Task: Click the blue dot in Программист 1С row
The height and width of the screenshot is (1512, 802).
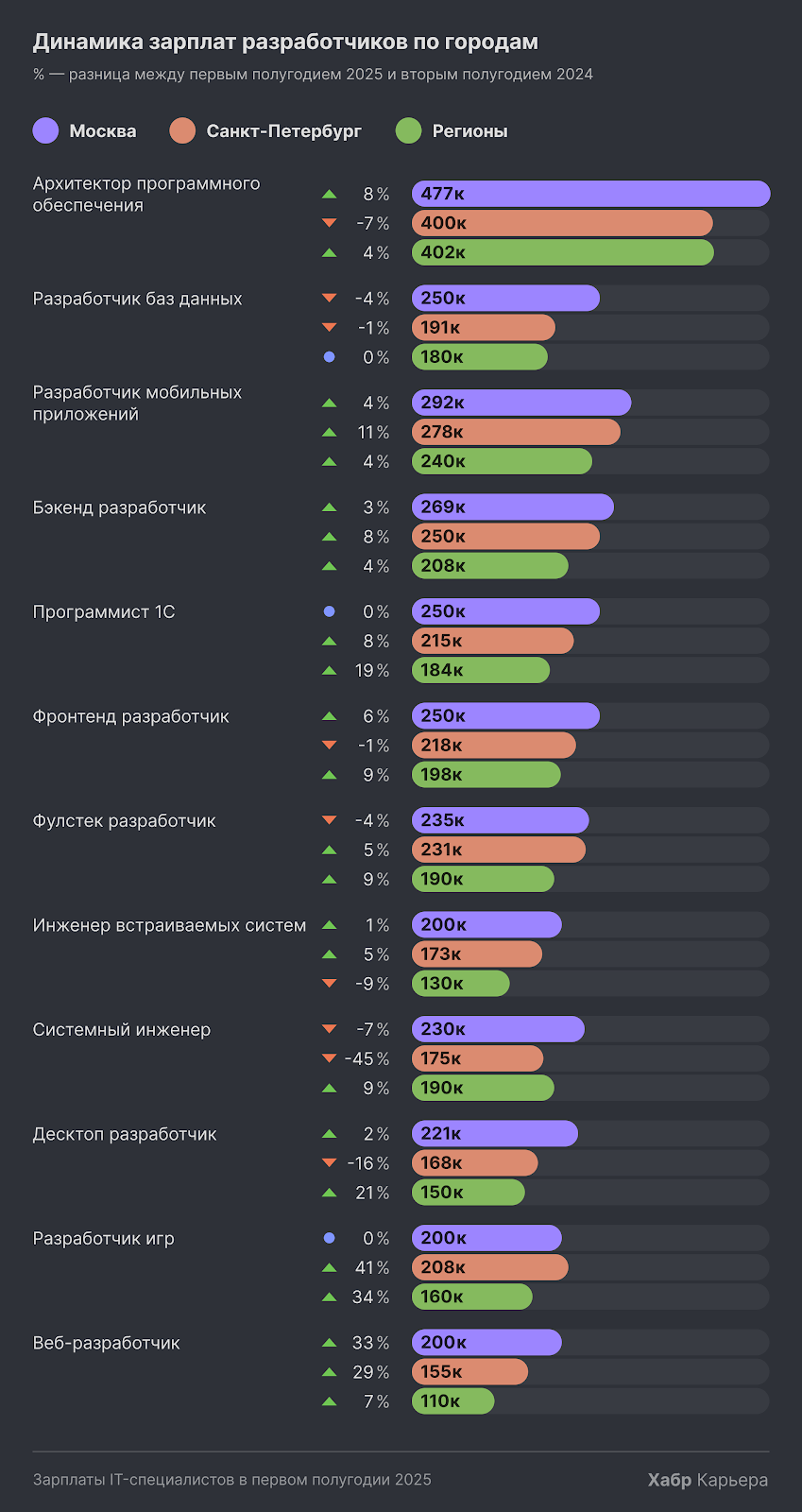Action: pos(329,611)
